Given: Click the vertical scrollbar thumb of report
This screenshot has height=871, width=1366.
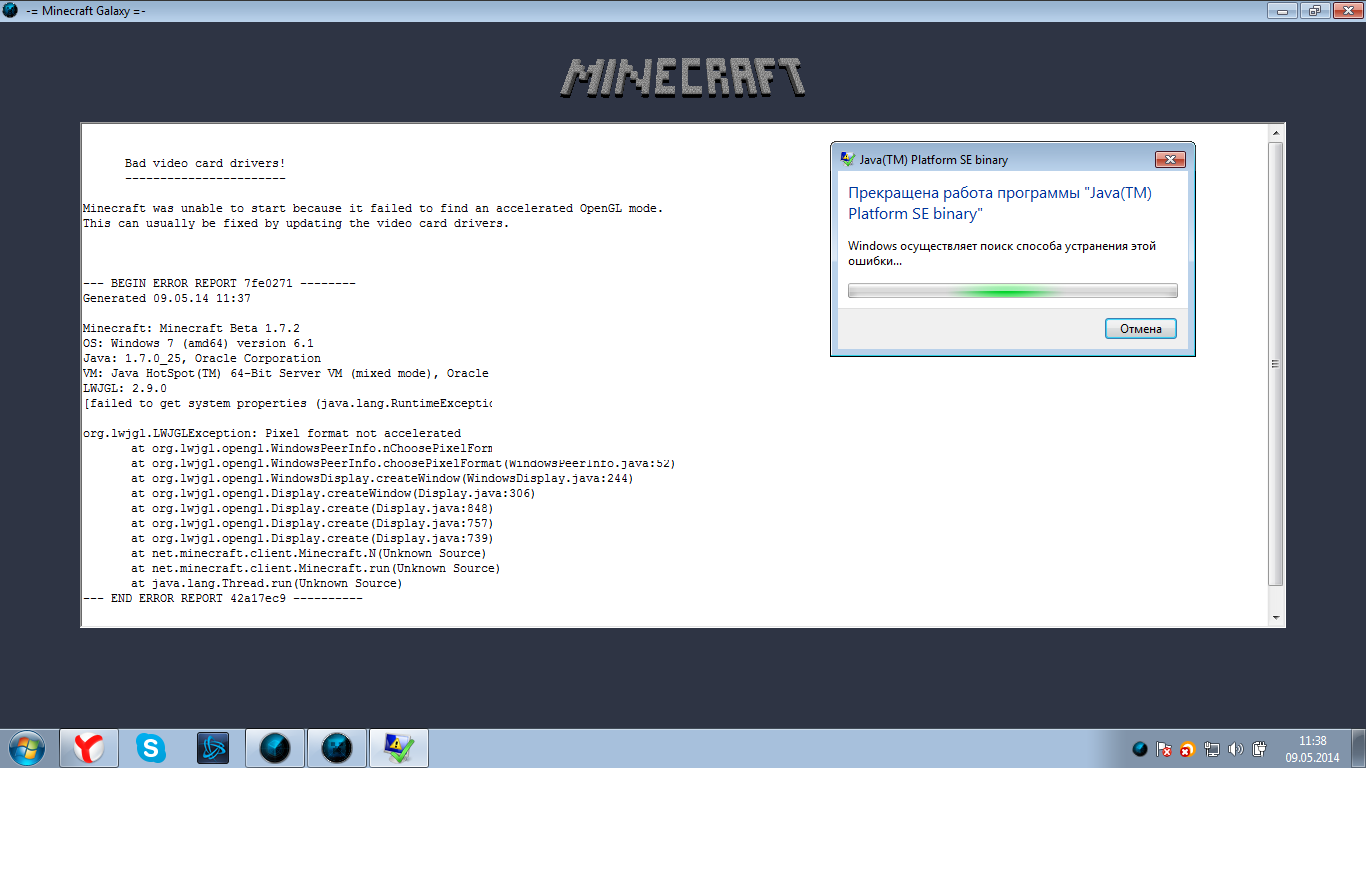Looking at the screenshot, I should (1275, 364).
